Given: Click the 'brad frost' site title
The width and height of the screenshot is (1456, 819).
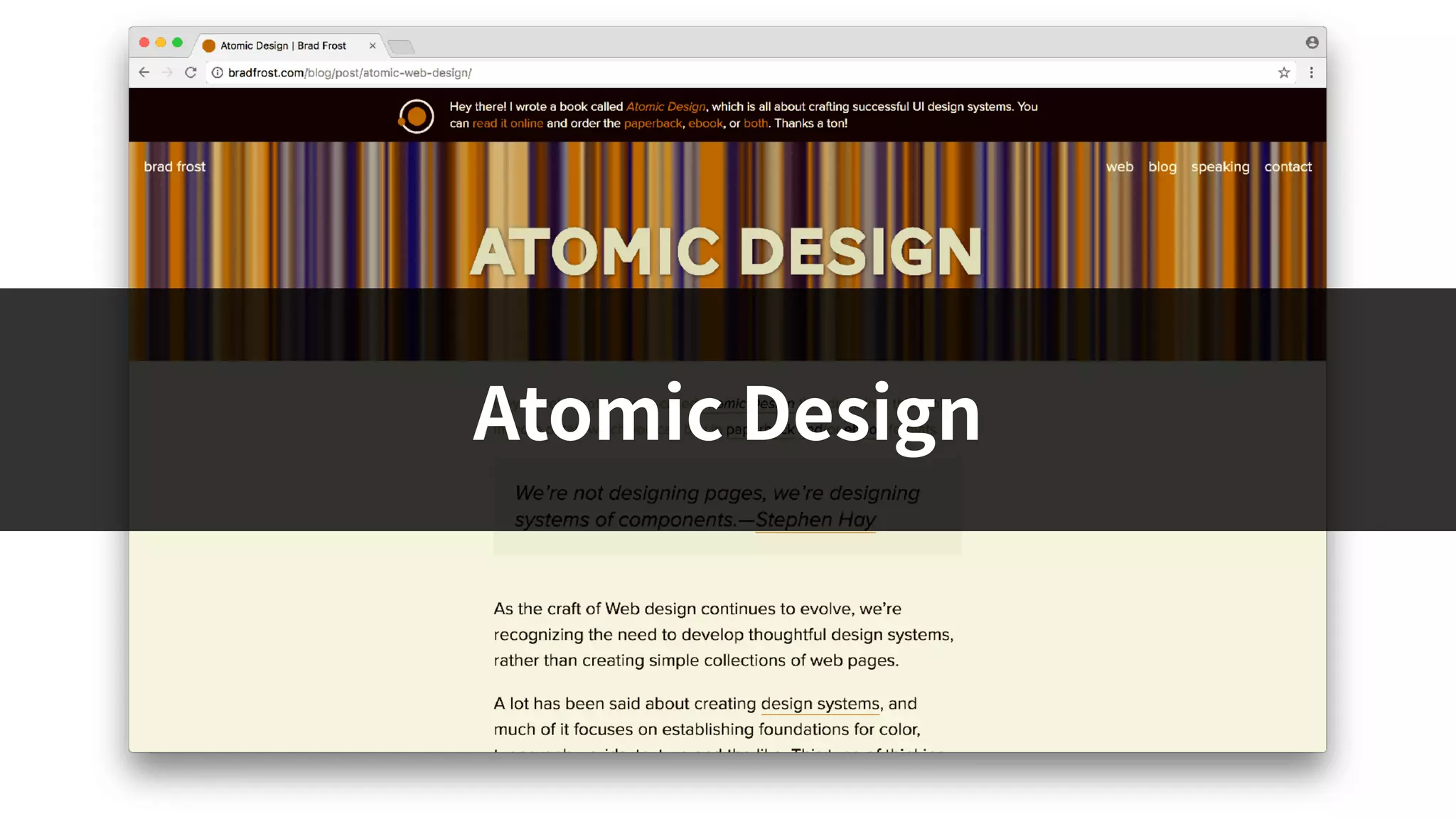Looking at the screenshot, I should pyautogui.click(x=174, y=166).
